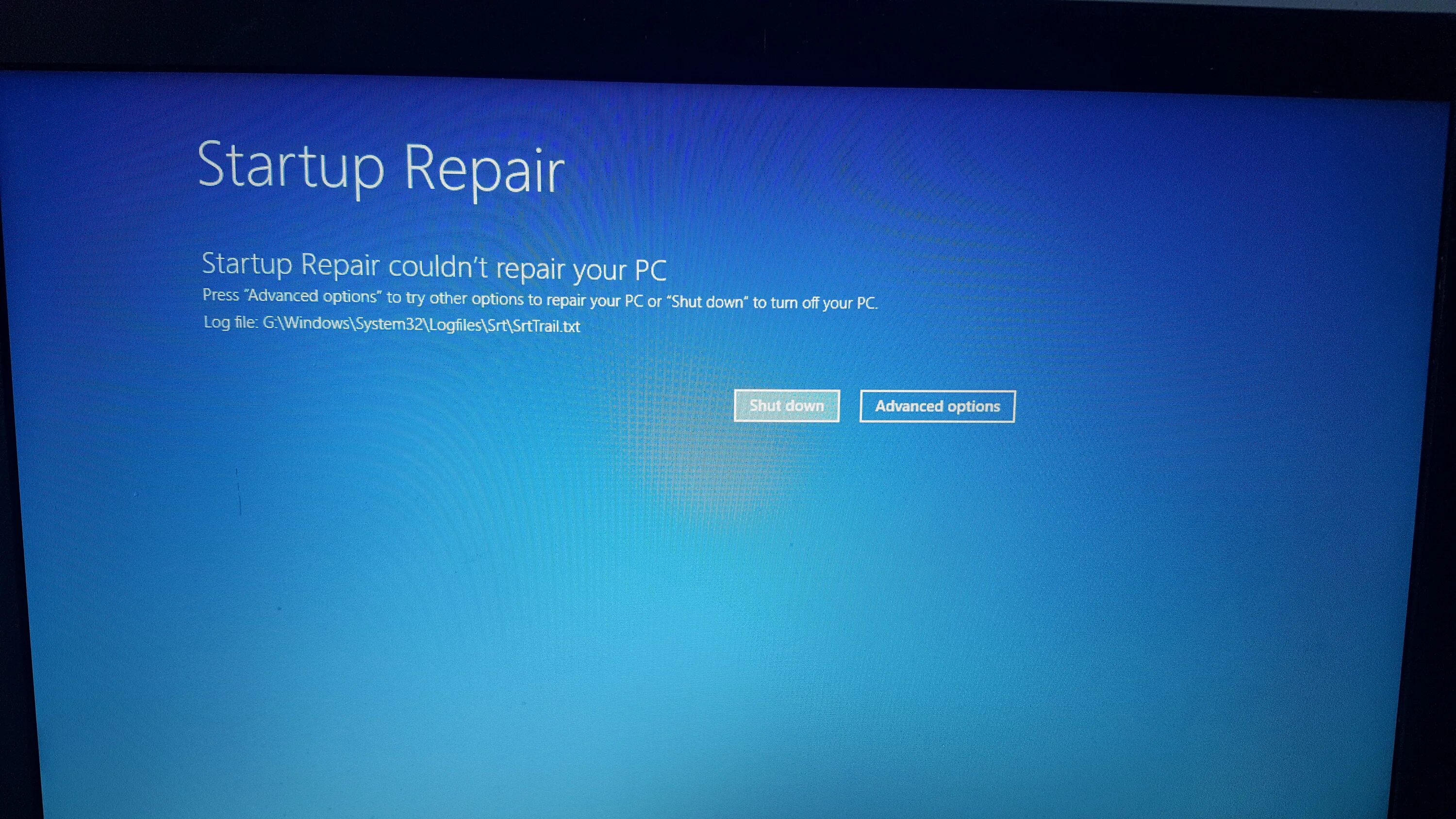Click the 'Advanced options' button
Viewport: 1456px width, 819px height.
[x=937, y=405]
